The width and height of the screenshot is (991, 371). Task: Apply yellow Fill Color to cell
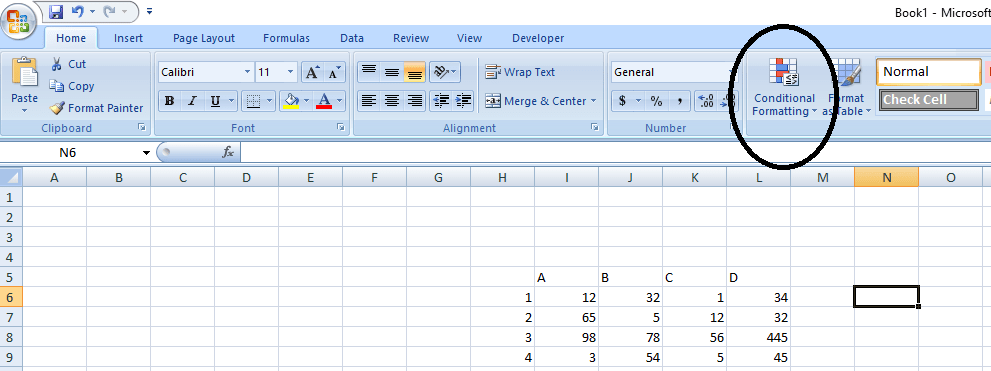(291, 100)
